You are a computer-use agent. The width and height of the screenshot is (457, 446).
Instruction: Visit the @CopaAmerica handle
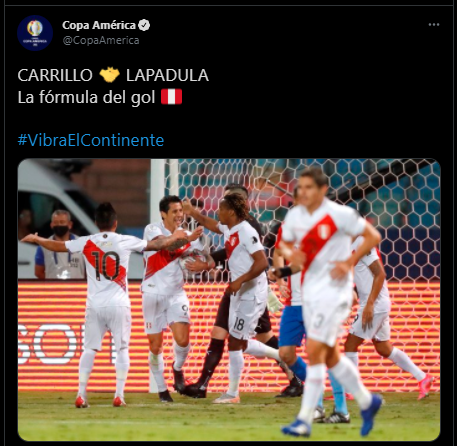tap(101, 40)
